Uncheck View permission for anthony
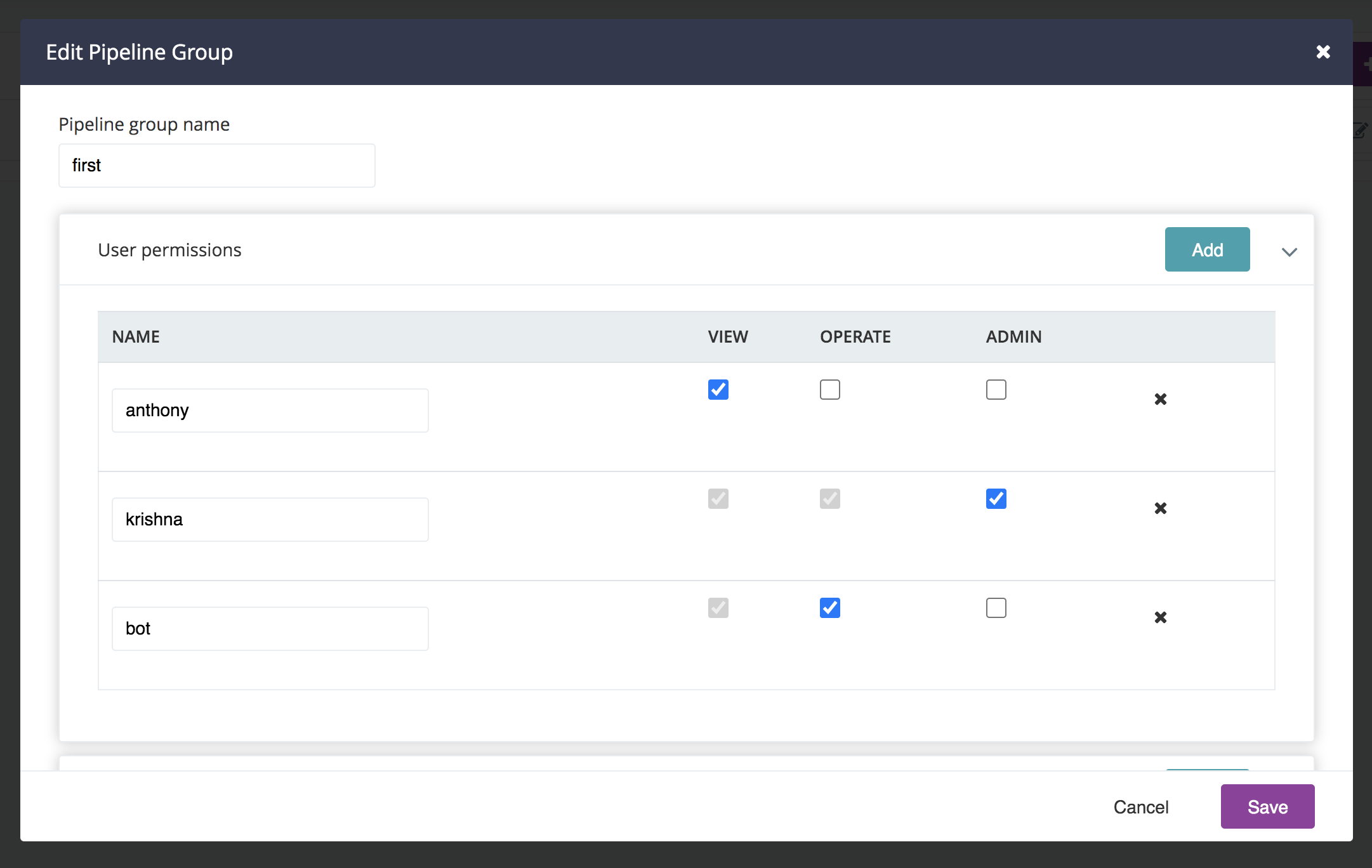 pos(718,390)
